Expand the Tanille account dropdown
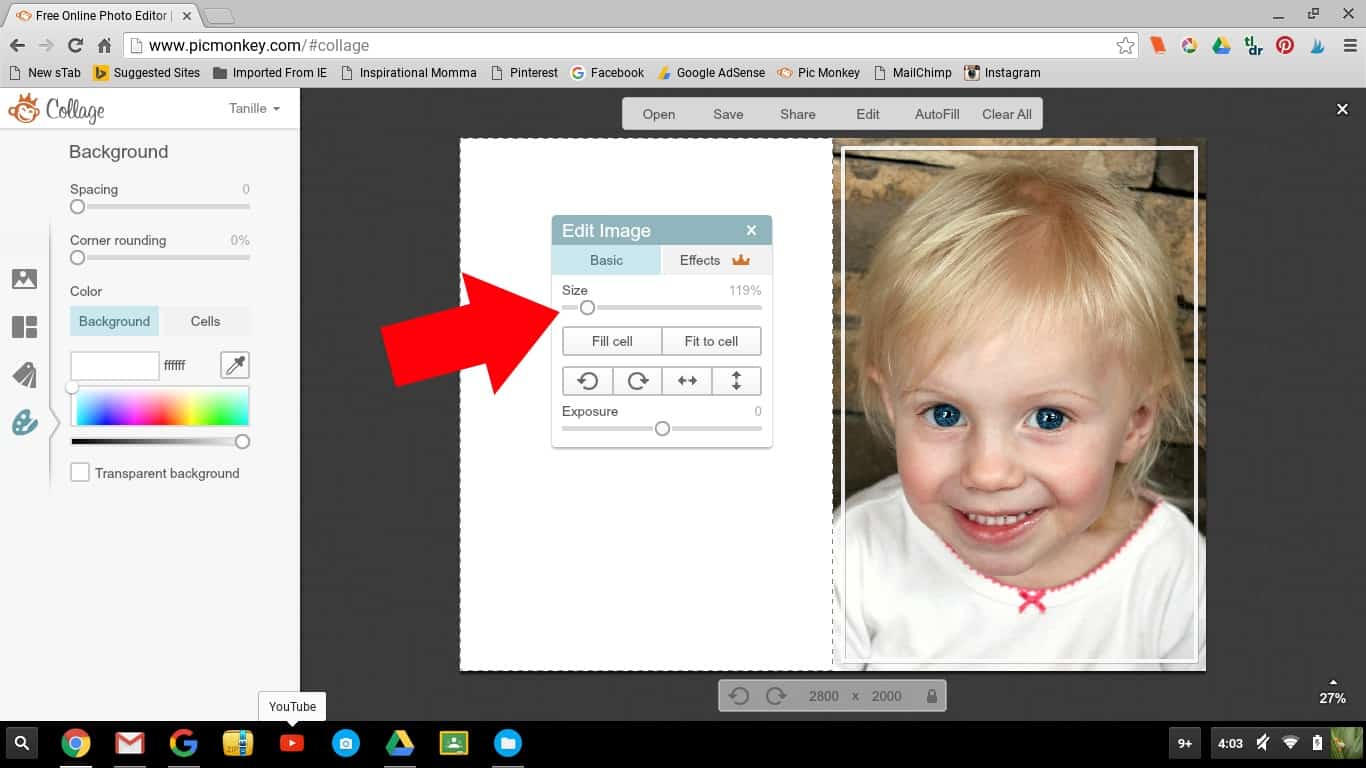 254,108
